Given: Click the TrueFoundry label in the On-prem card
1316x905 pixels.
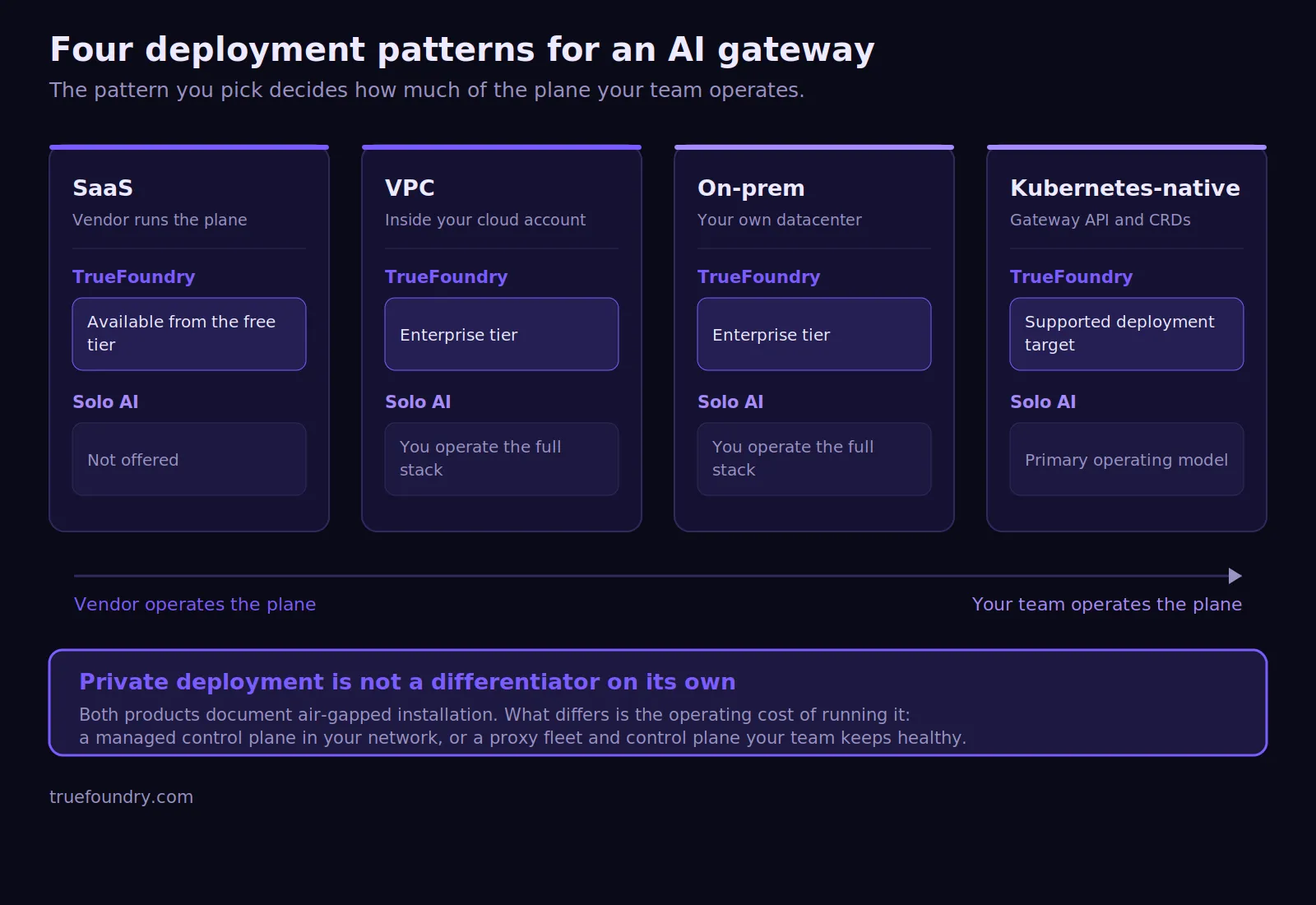Looking at the screenshot, I should (x=759, y=276).
